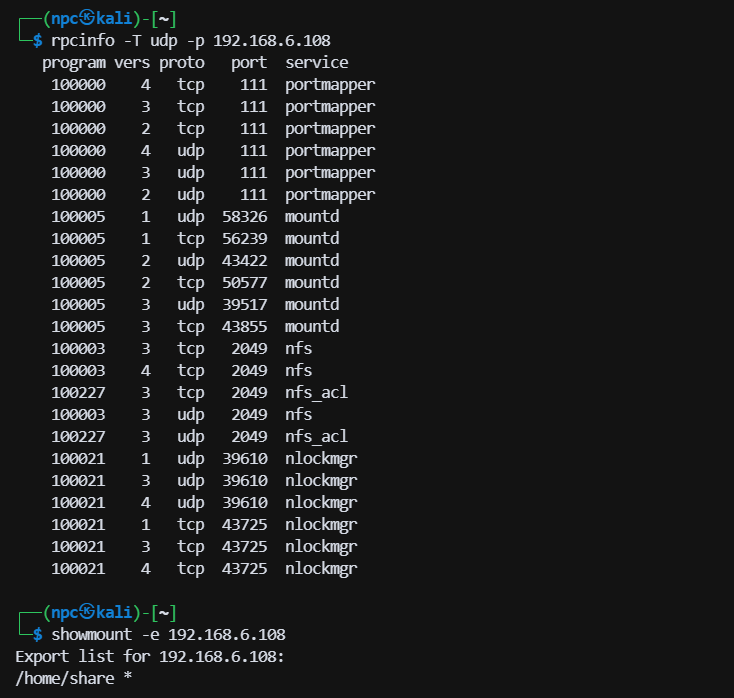Click the dollar sign before the showmount command
This screenshot has width=734, height=698.
(x=38, y=634)
